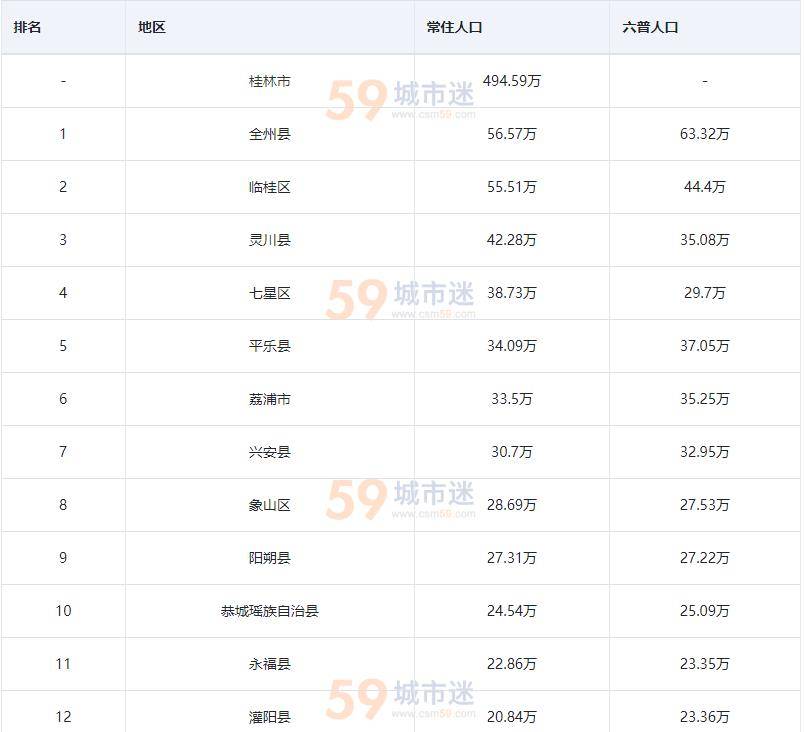Select the 55.51万 resident population cell
This screenshot has height=732, width=805.
click(512, 187)
